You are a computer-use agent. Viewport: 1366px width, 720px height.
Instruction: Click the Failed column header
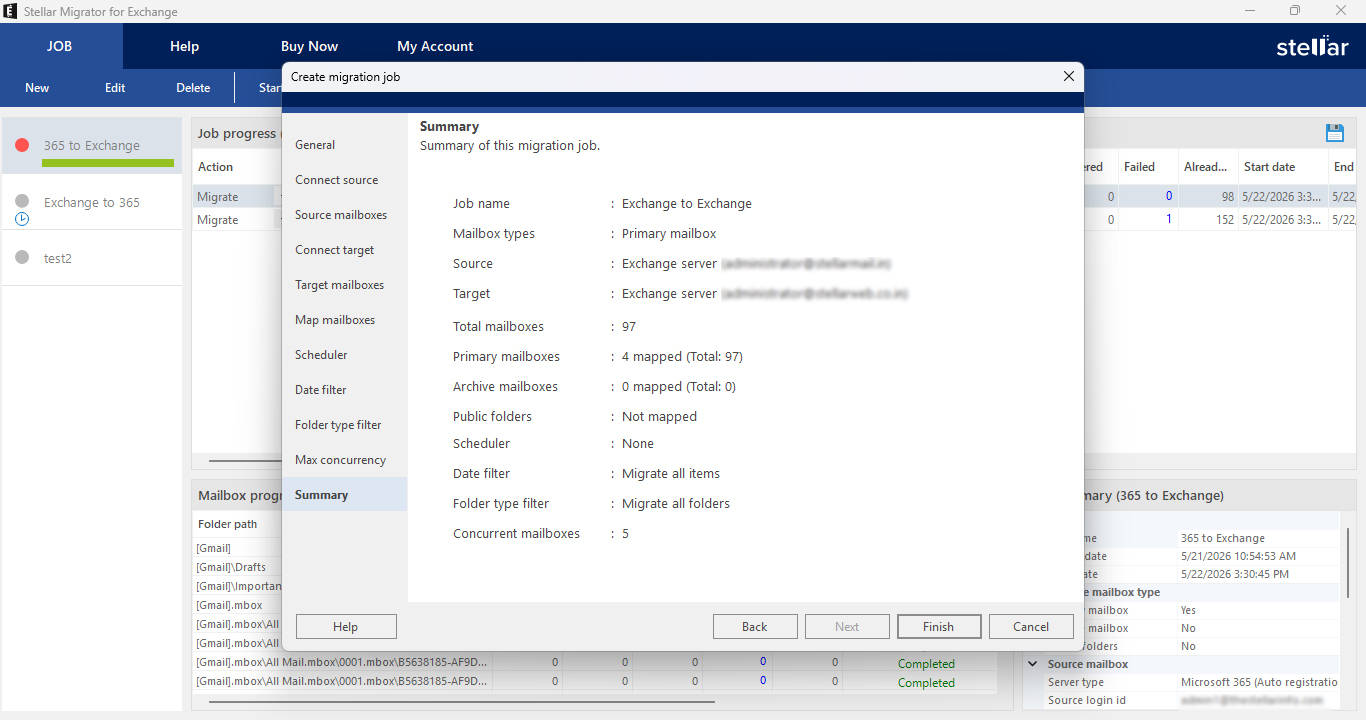(x=1139, y=167)
